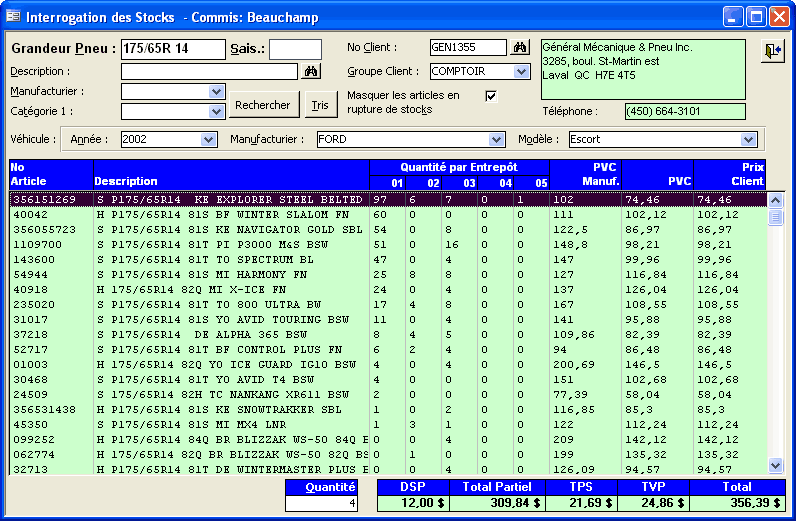Select article 143600 TO Spectrum

[388, 259]
